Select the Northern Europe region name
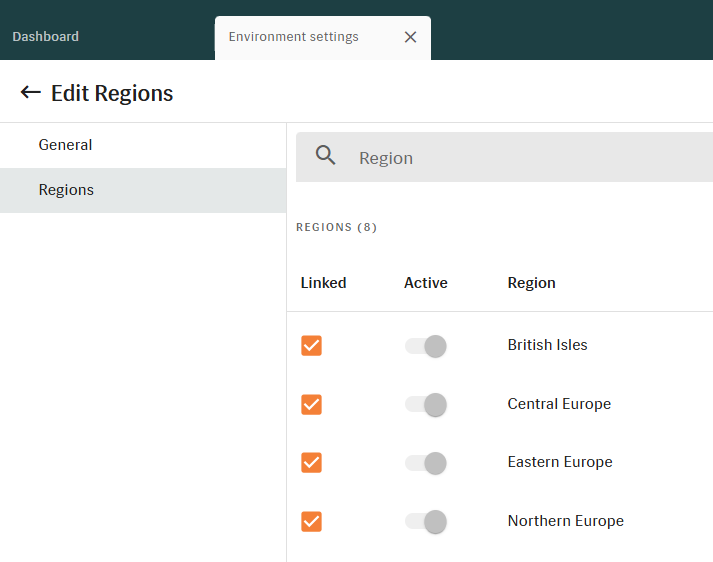Viewport: 713px width, 562px height. (566, 521)
